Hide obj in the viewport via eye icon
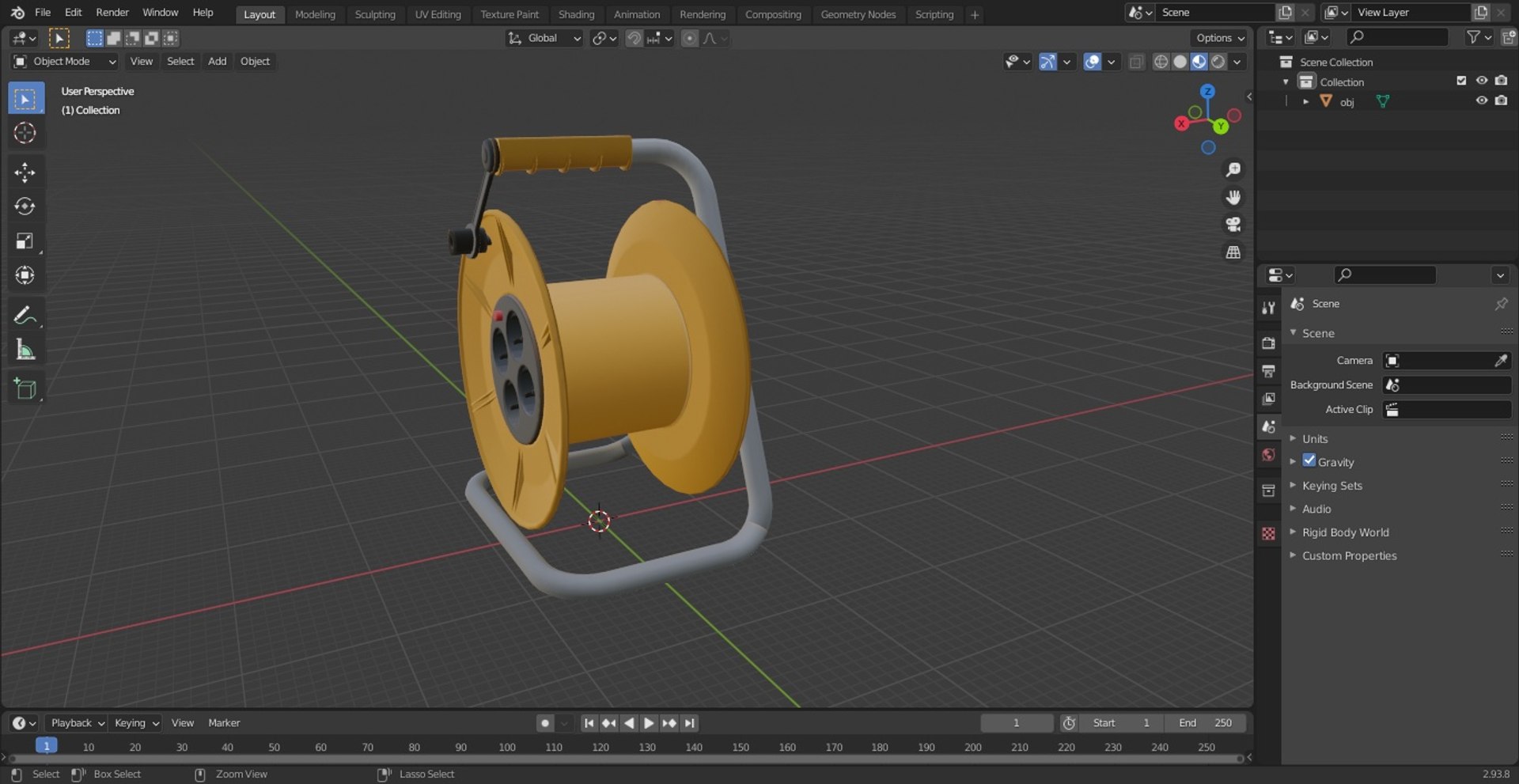Viewport: 1519px width, 784px height. click(1481, 101)
